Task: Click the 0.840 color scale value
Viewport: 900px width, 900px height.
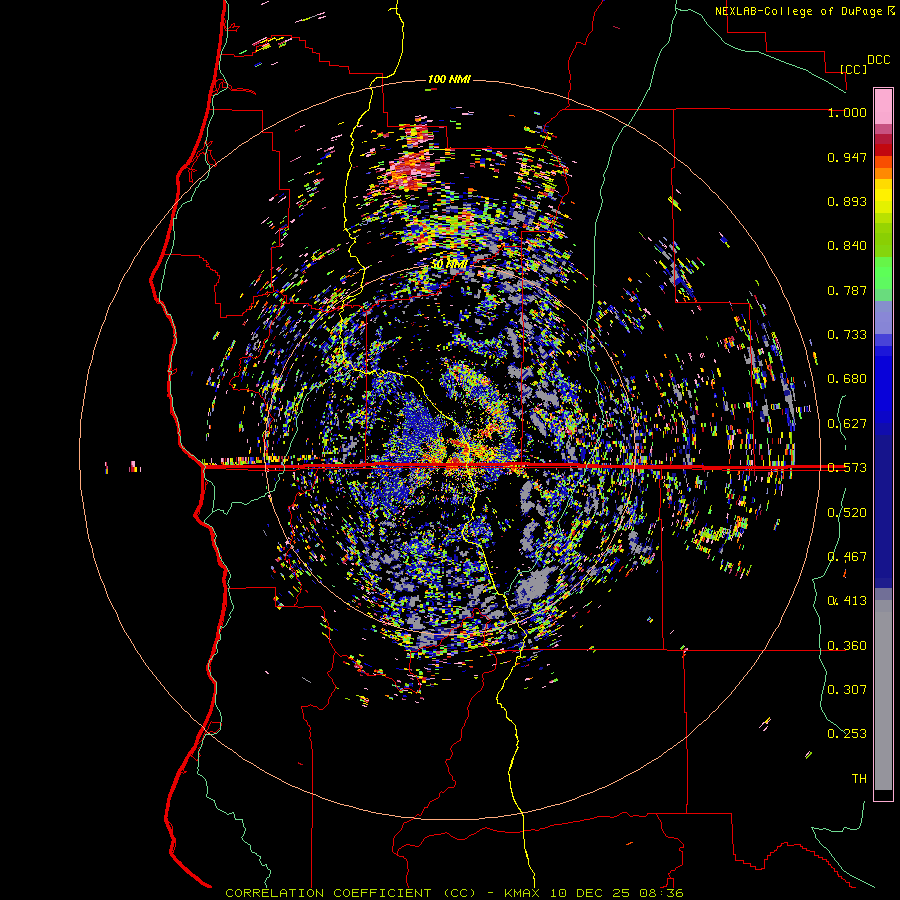Action: pos(847,246)
